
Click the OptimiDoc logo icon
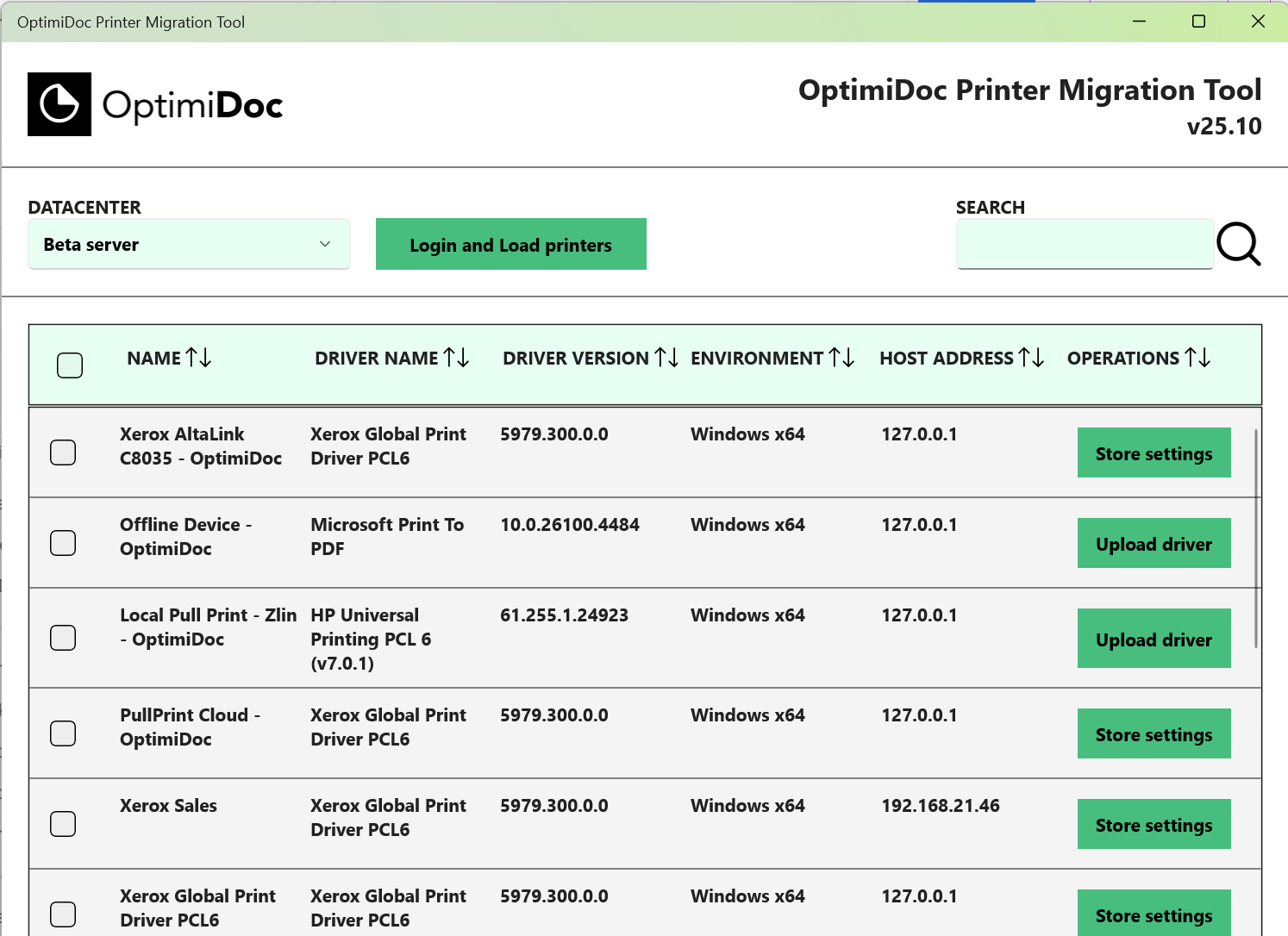pos(59,104)
